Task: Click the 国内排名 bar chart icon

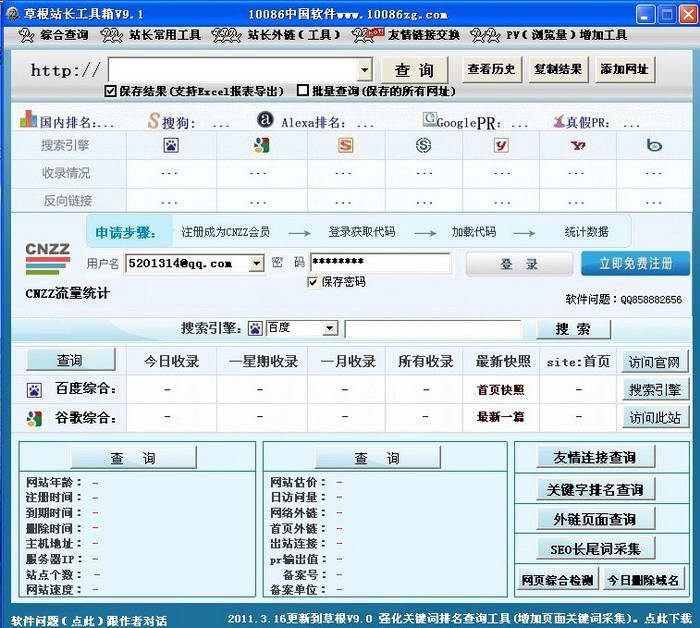Action: (x=28, y=119)
